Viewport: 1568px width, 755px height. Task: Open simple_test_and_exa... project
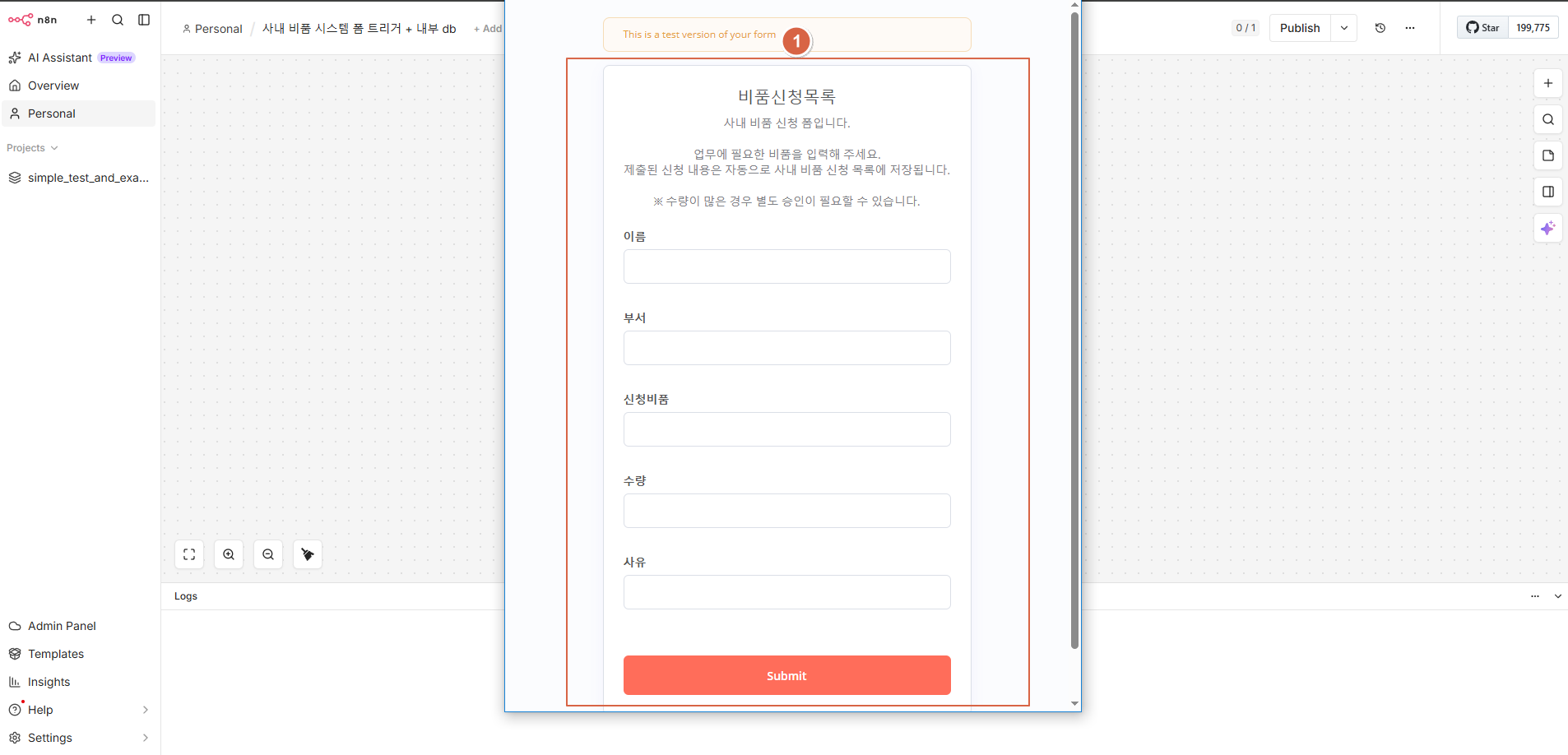79,178
